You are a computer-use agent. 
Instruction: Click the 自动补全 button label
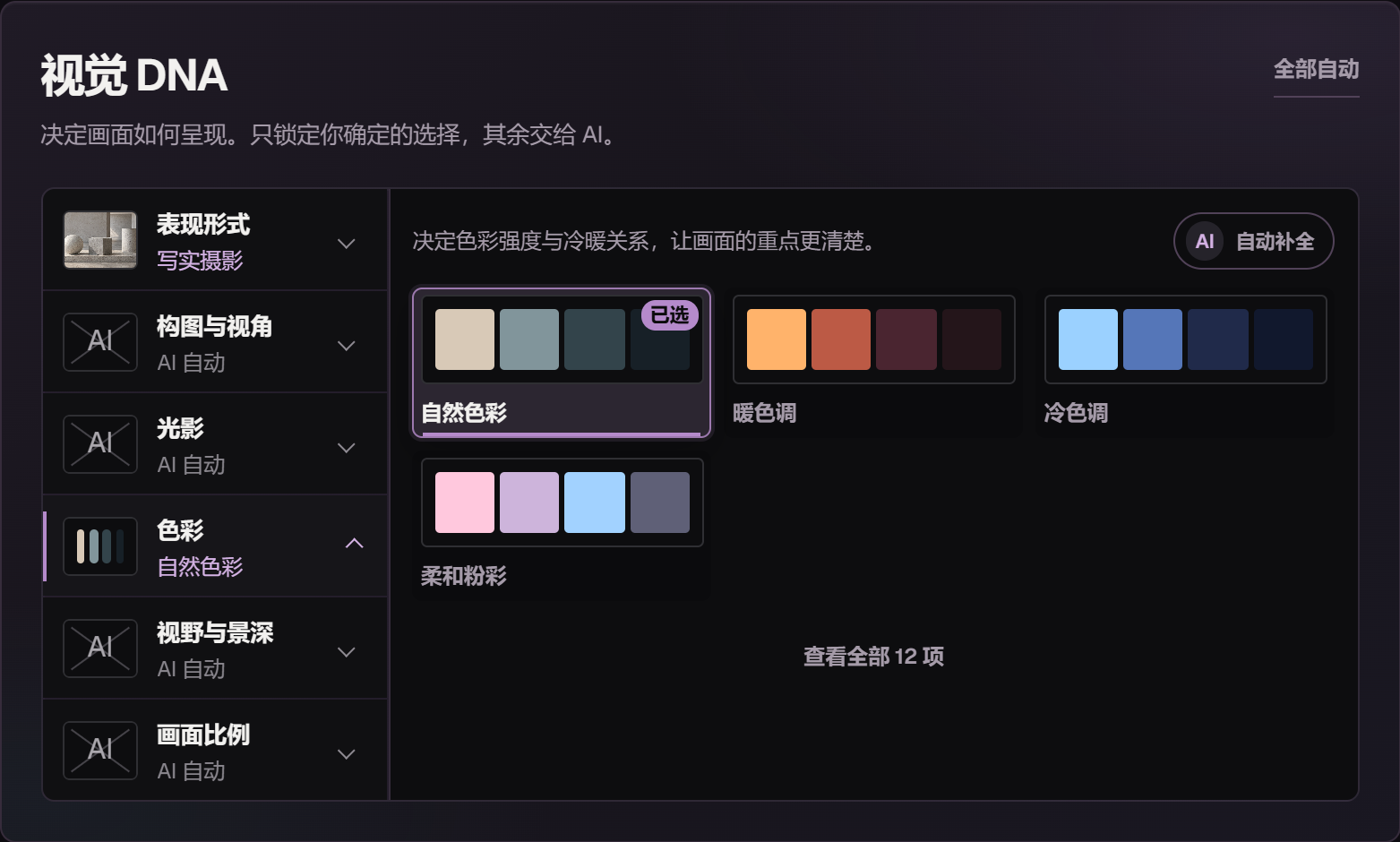1275,241
